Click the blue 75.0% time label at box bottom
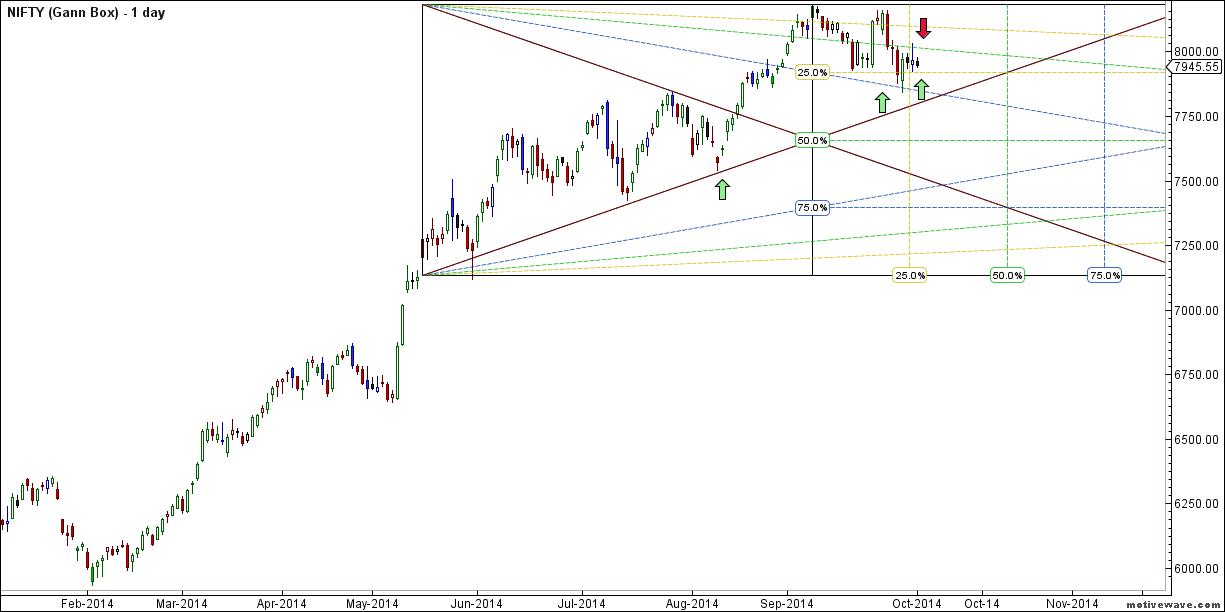 click(1103, 275)
